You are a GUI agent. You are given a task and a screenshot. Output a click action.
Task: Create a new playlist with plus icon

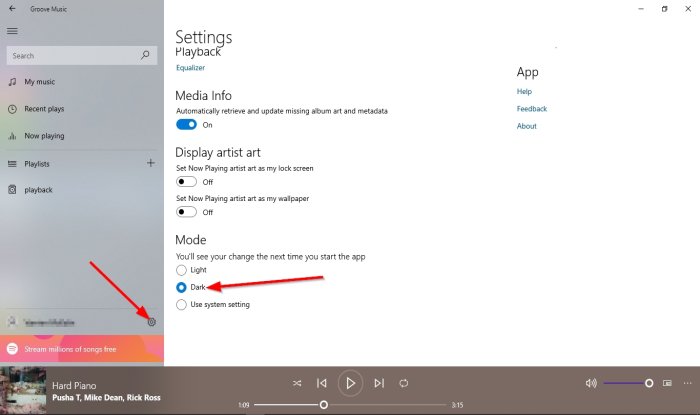[151, 163]
